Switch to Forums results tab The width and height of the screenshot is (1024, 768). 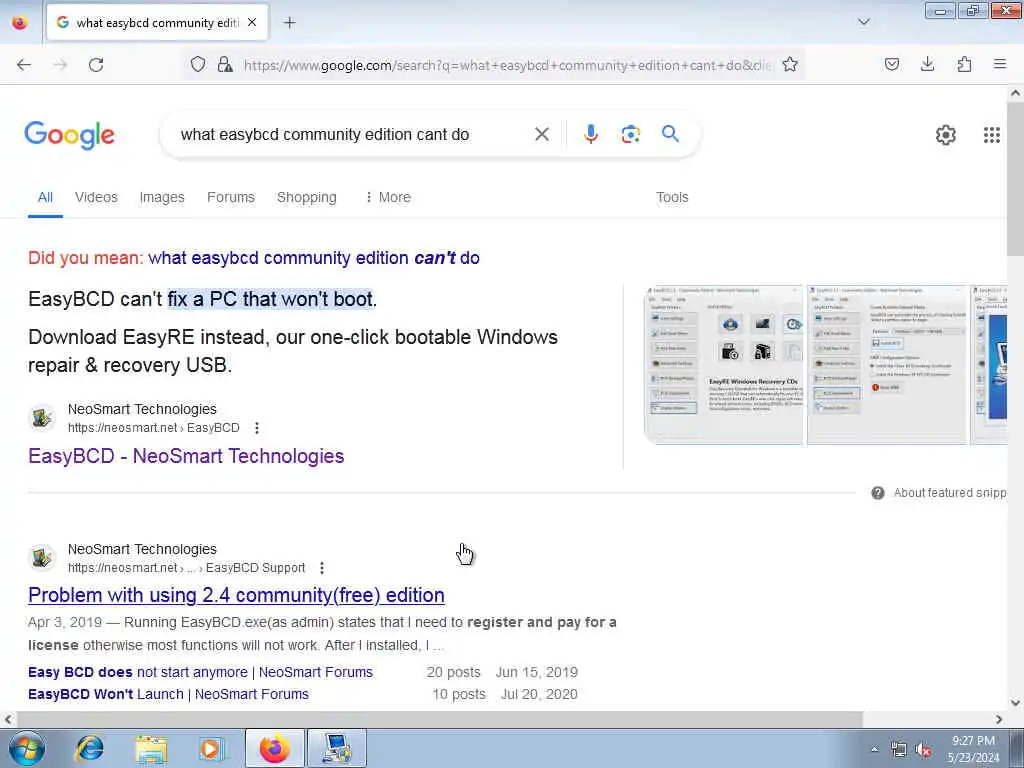click(x=231, y=197)
